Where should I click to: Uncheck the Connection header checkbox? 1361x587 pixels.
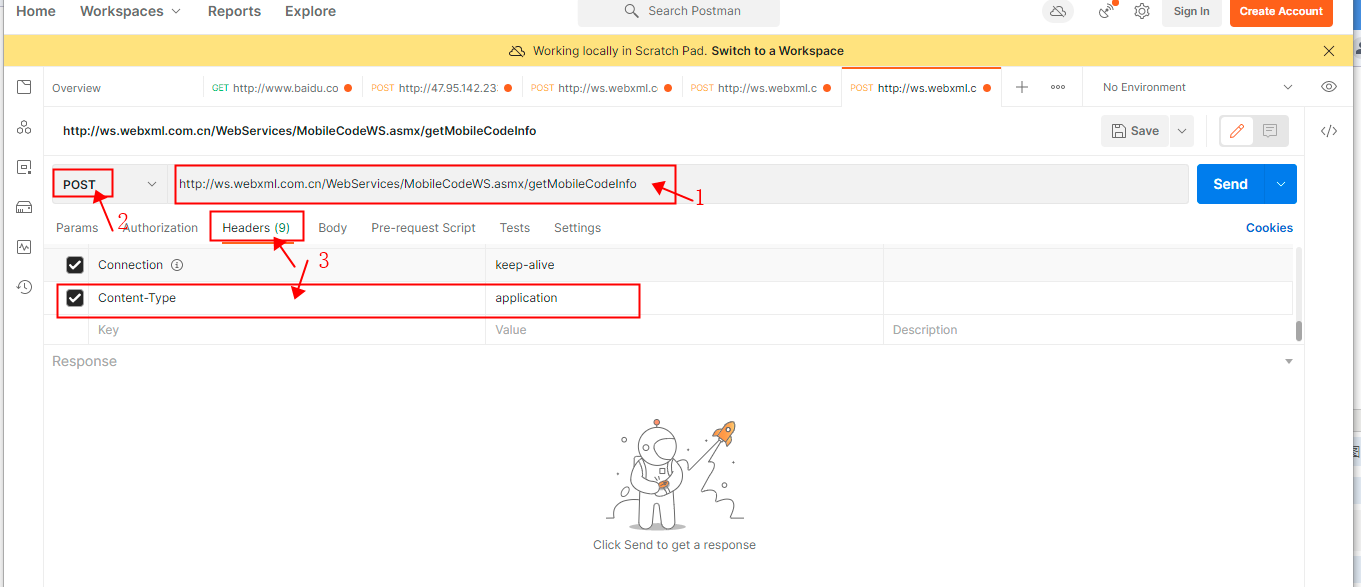(75, 265)
